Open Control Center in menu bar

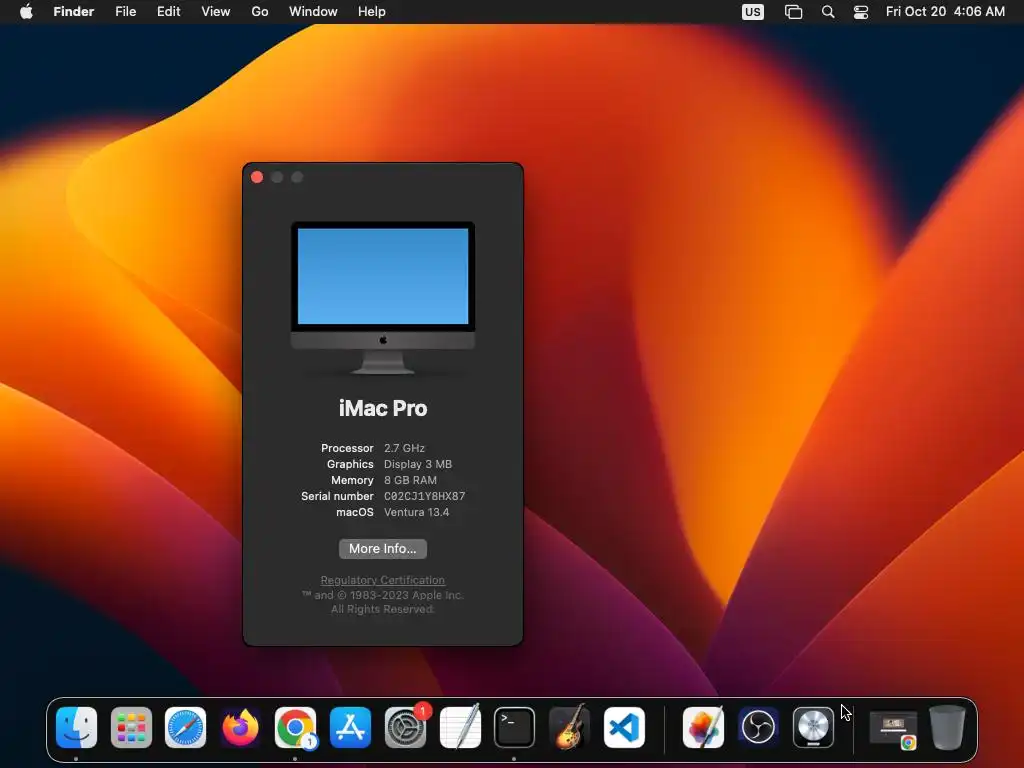coord(861,11)
